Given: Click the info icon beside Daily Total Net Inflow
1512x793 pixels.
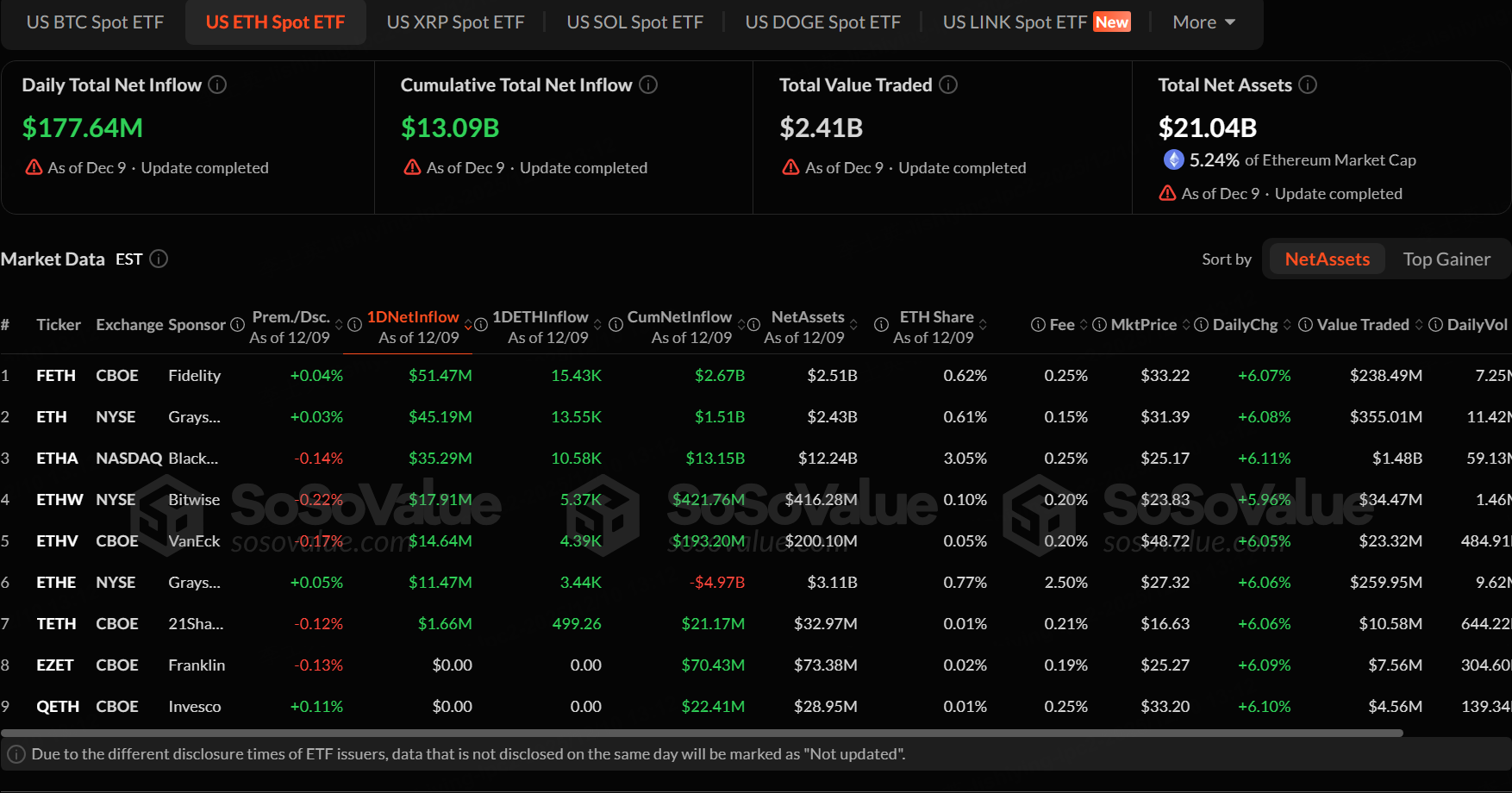Looking at the screenshot, I should (x=218, y=84).
